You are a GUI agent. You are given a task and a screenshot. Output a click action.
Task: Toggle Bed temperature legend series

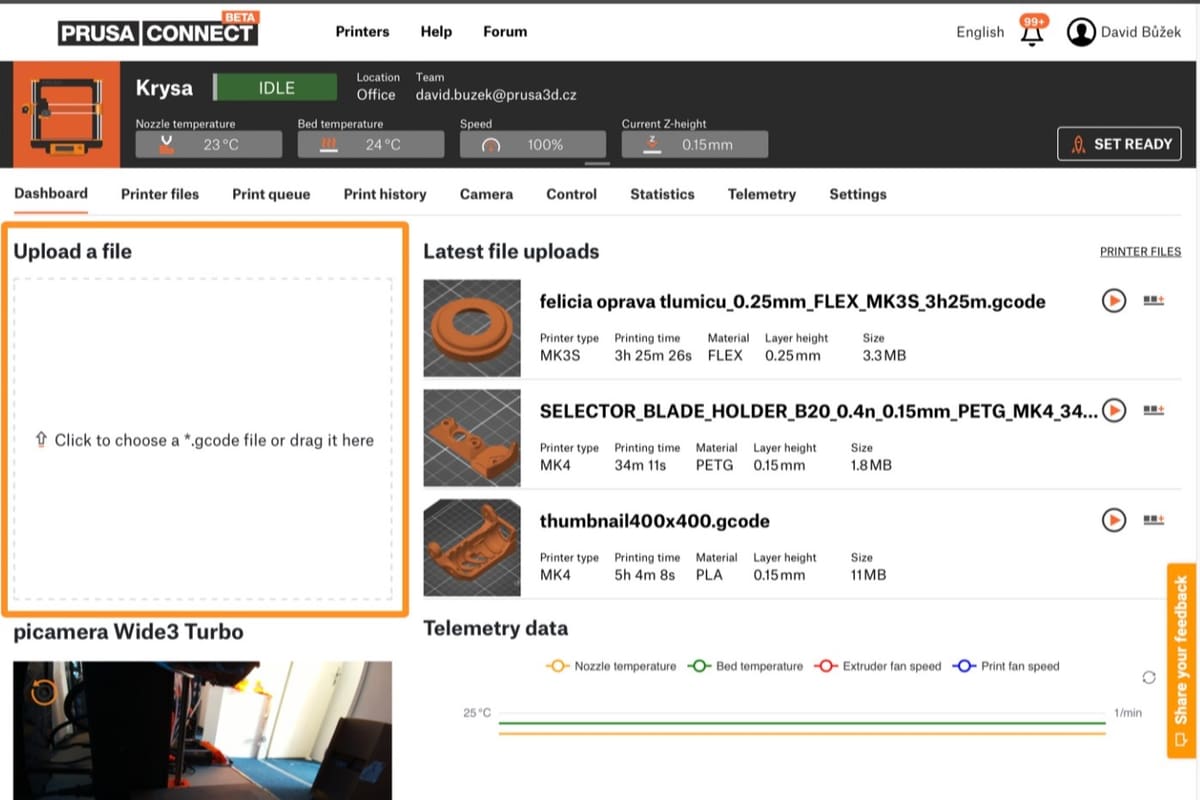tap(745, 666)
